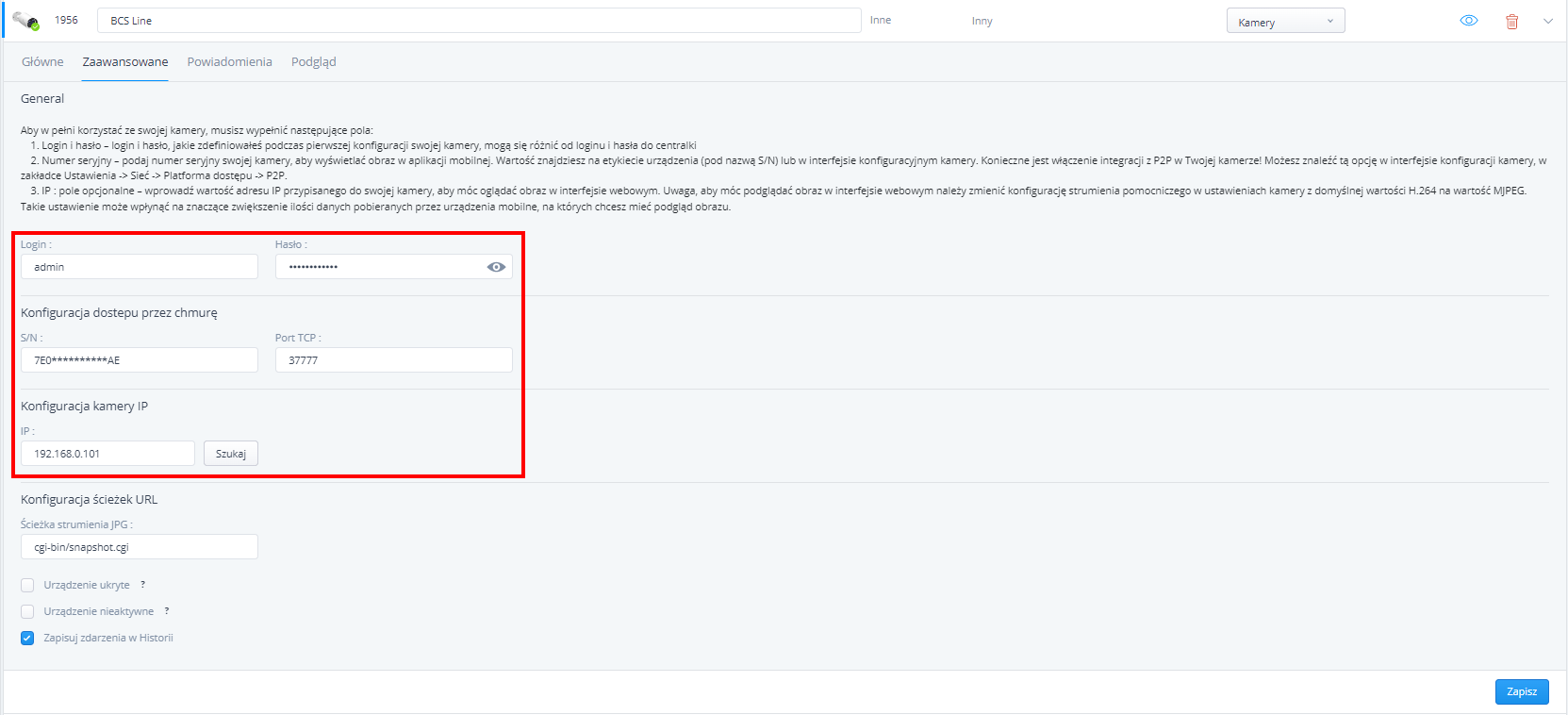Click the Zapisz save button

pos(1521,691)
